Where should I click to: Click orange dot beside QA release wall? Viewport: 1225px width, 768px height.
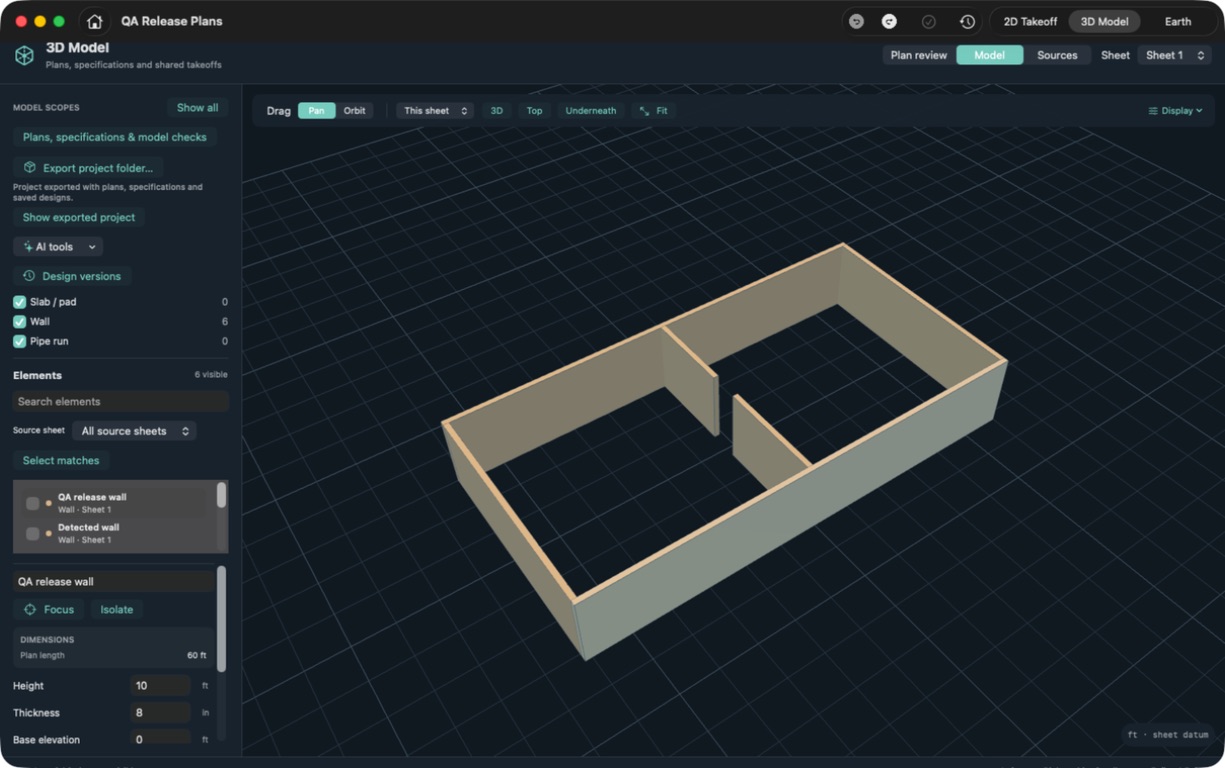[48, 503]
